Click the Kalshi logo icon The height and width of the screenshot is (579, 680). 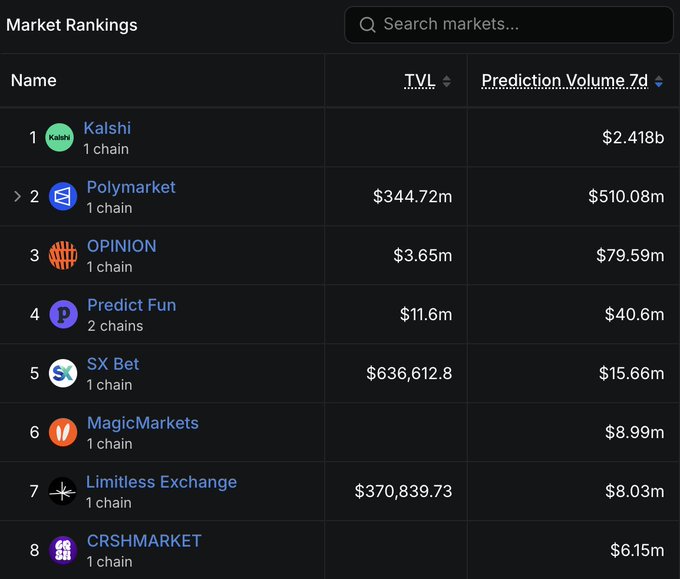click(59, 137)
